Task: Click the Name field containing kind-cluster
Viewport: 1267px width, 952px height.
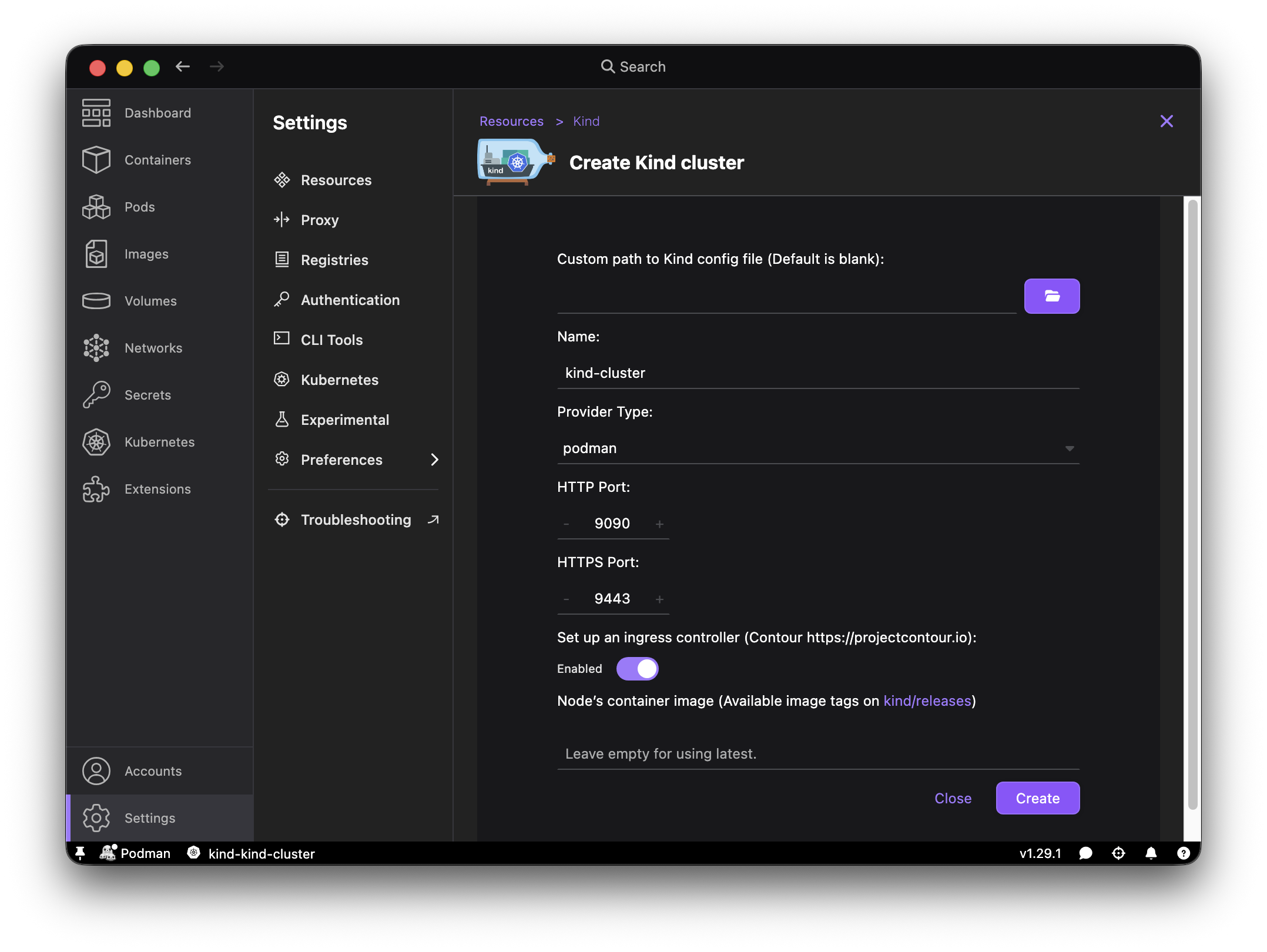Action: click(x=818, y=373)
